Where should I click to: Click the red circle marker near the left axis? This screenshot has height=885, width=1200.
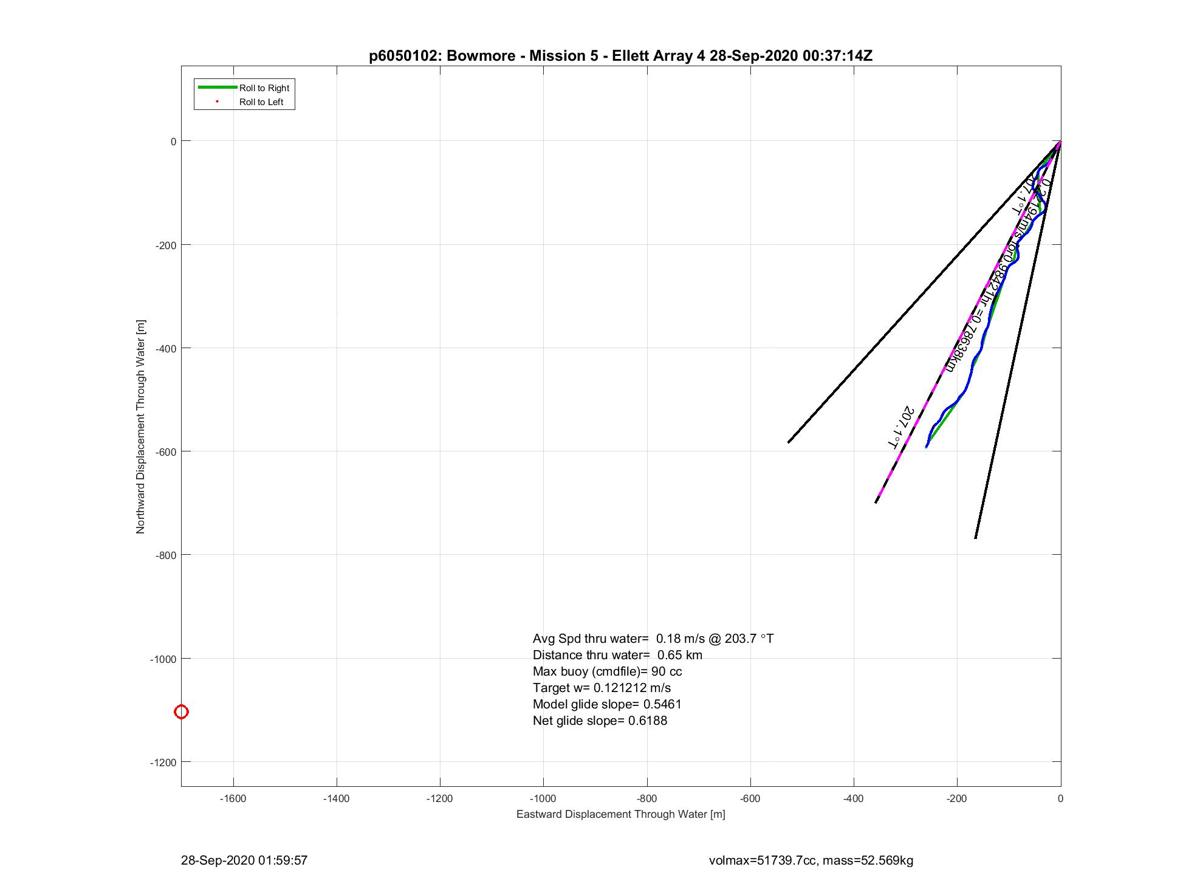click(x=181, y=712)
